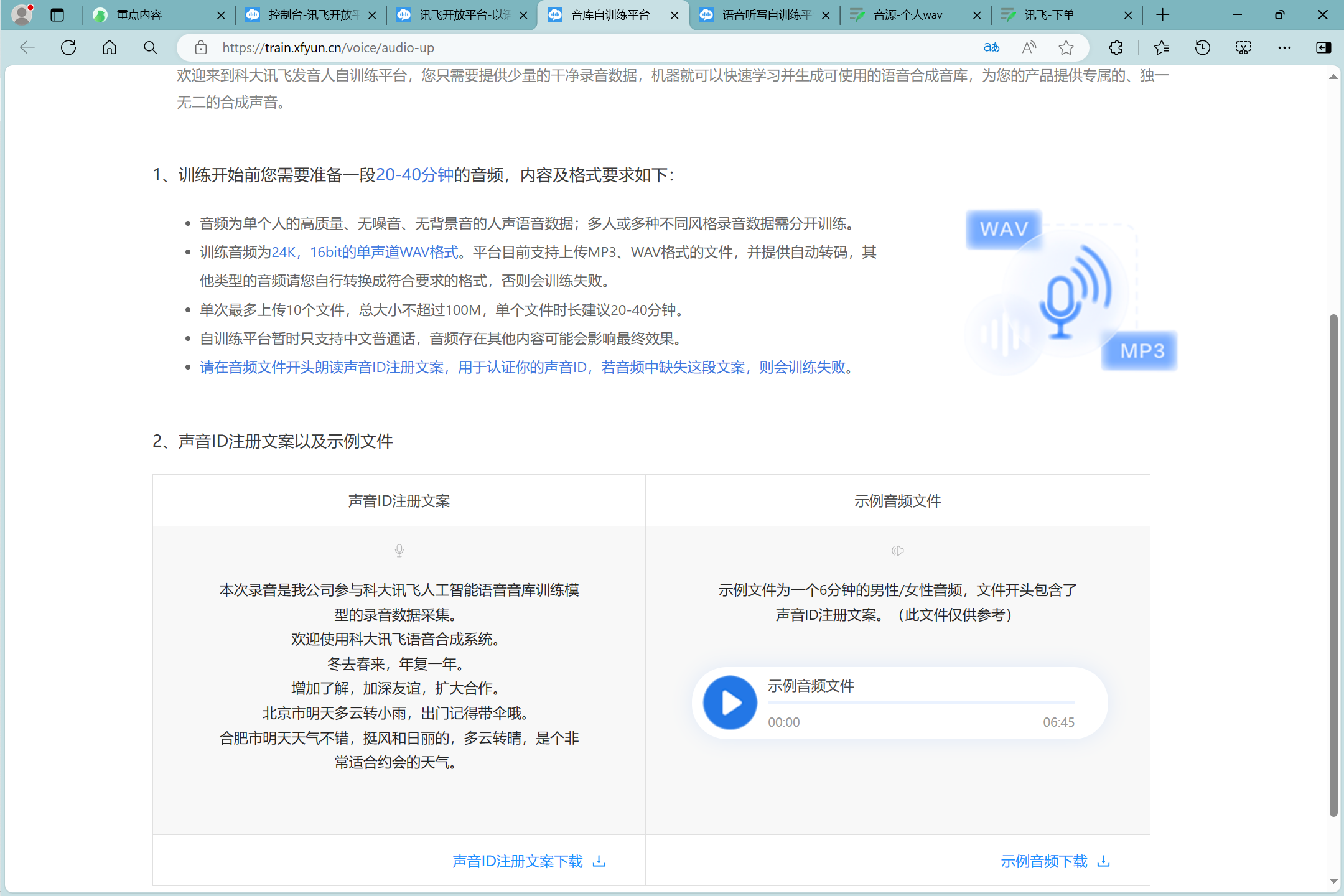Close the 重点内容 tab
1344x896 pixels.
221,15
